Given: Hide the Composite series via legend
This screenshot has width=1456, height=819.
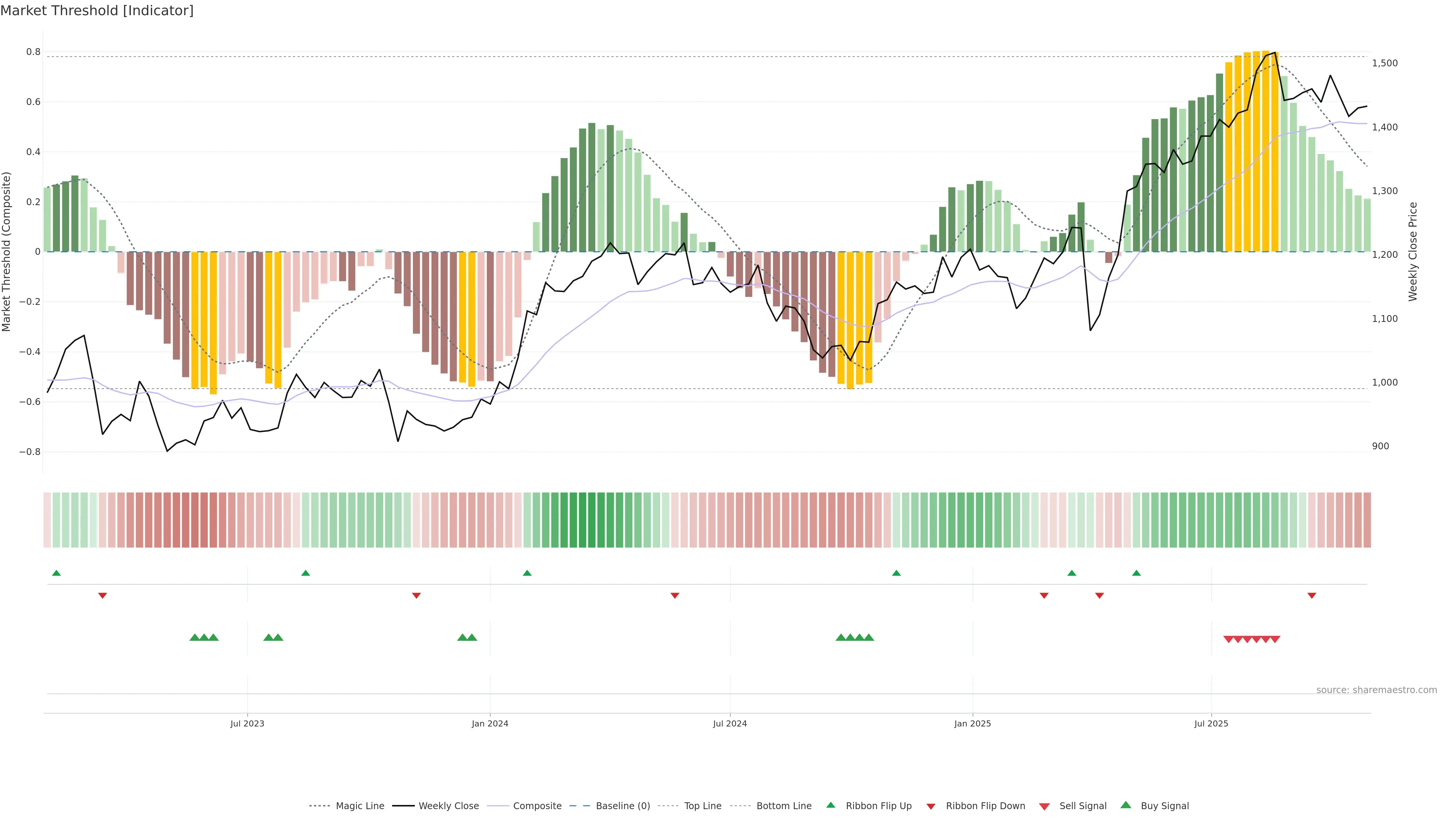Looking at the screenshot, I should (x=537, y=805).
